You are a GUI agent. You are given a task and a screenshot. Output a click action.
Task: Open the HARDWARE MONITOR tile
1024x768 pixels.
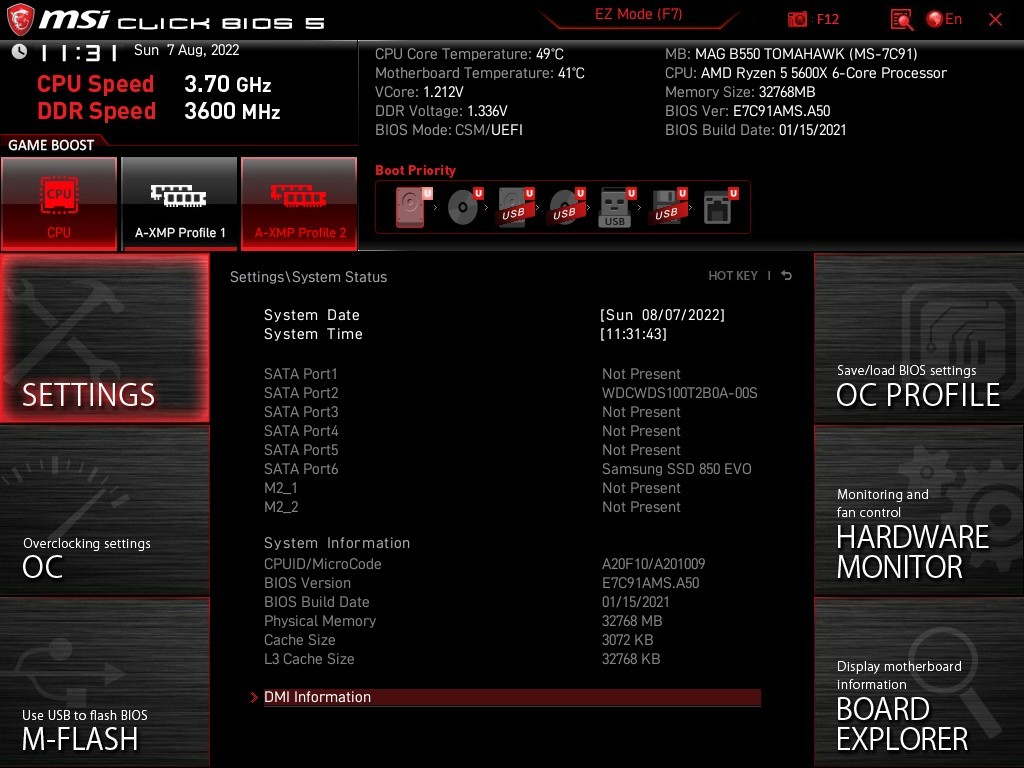919,511
